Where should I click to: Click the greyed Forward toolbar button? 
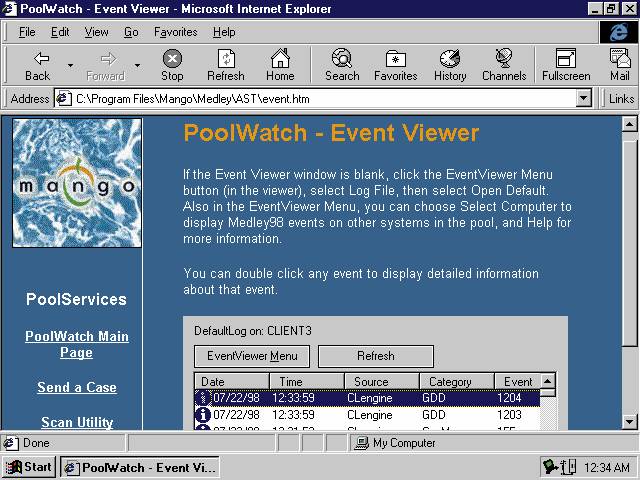click(x=105, y=65)
